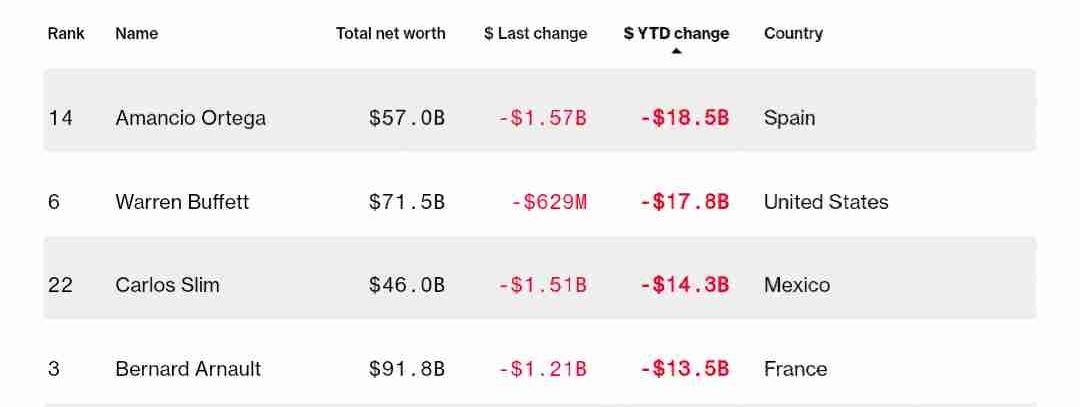Click Warren Buffett's -$17.8B YTD change

tap(684, 202)
